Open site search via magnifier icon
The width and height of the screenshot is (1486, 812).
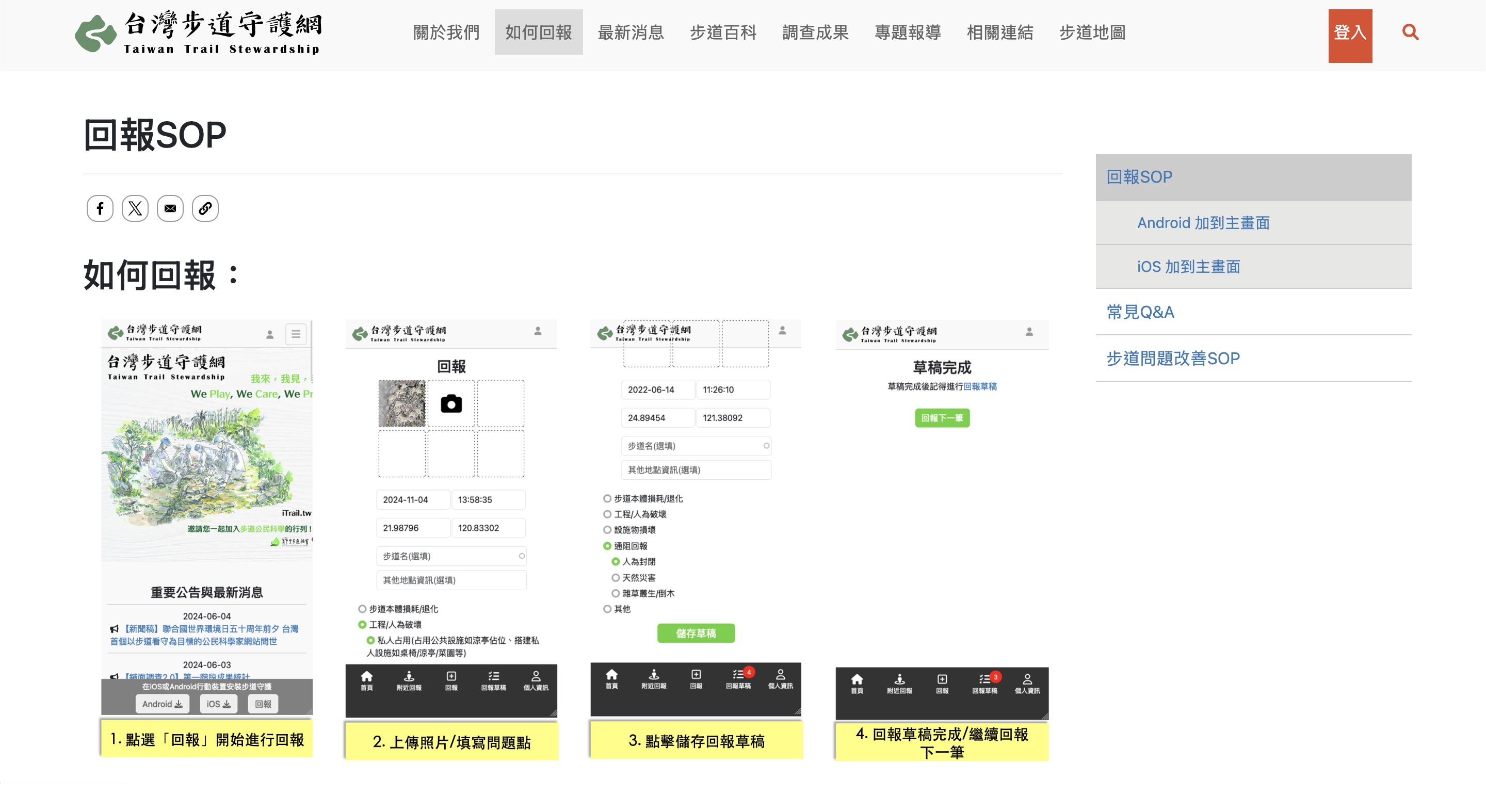1410,33
